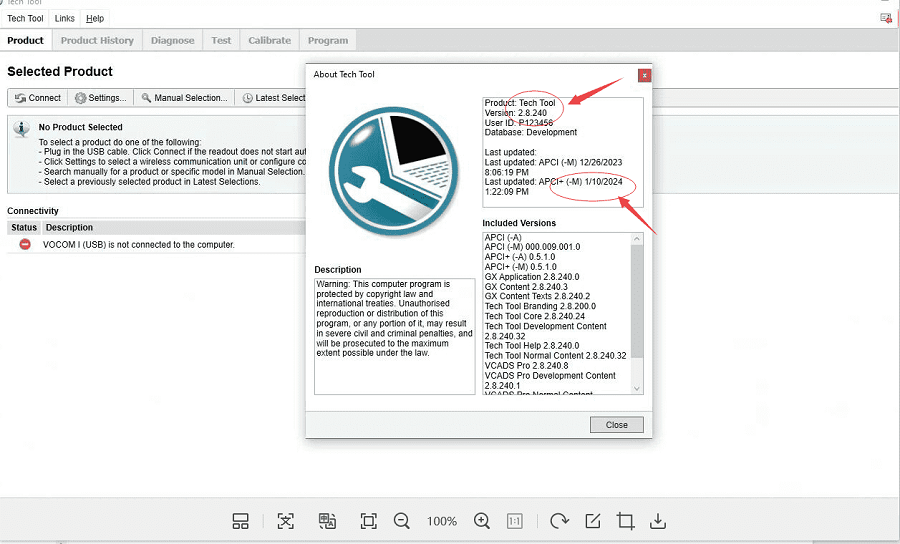
Task: Click the notification icon at top right
Action: click(886, 18)
